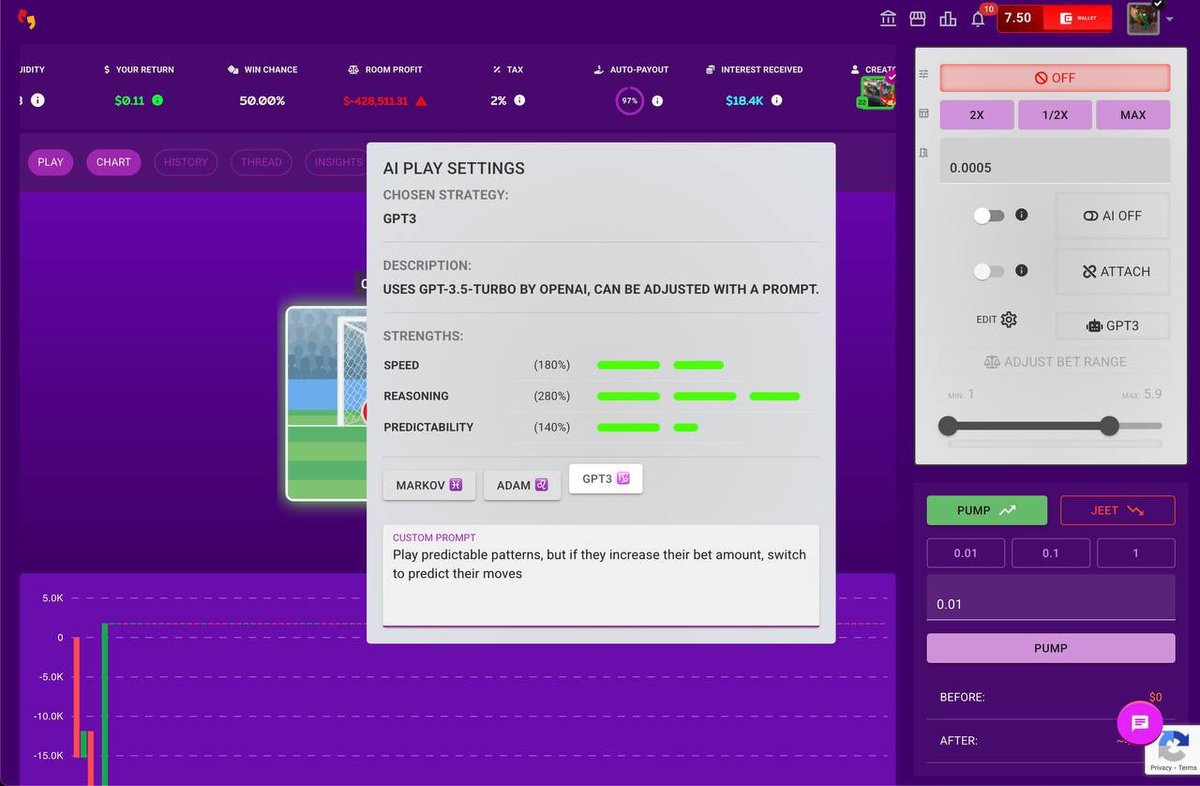Select the green PUMP option
Viewport: 1200px width, 786px height.
pos(987,510)
